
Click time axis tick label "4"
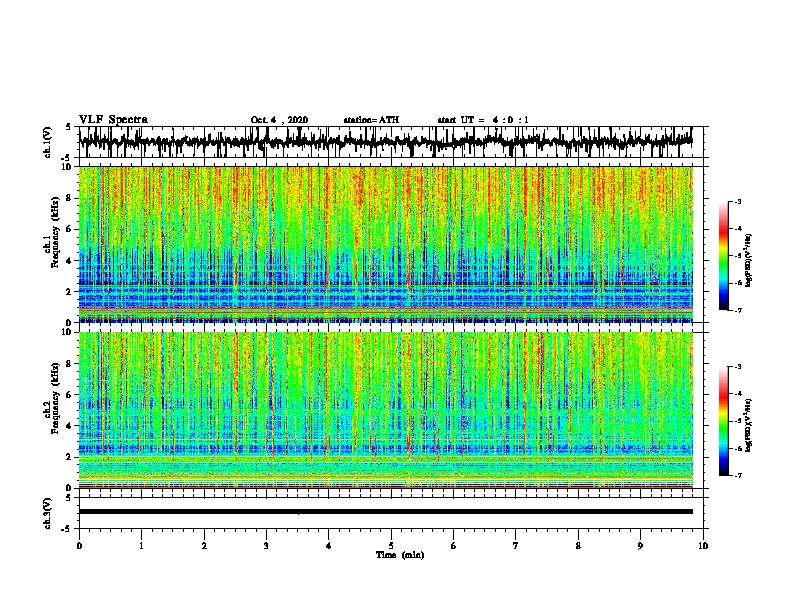click(329, 546)
